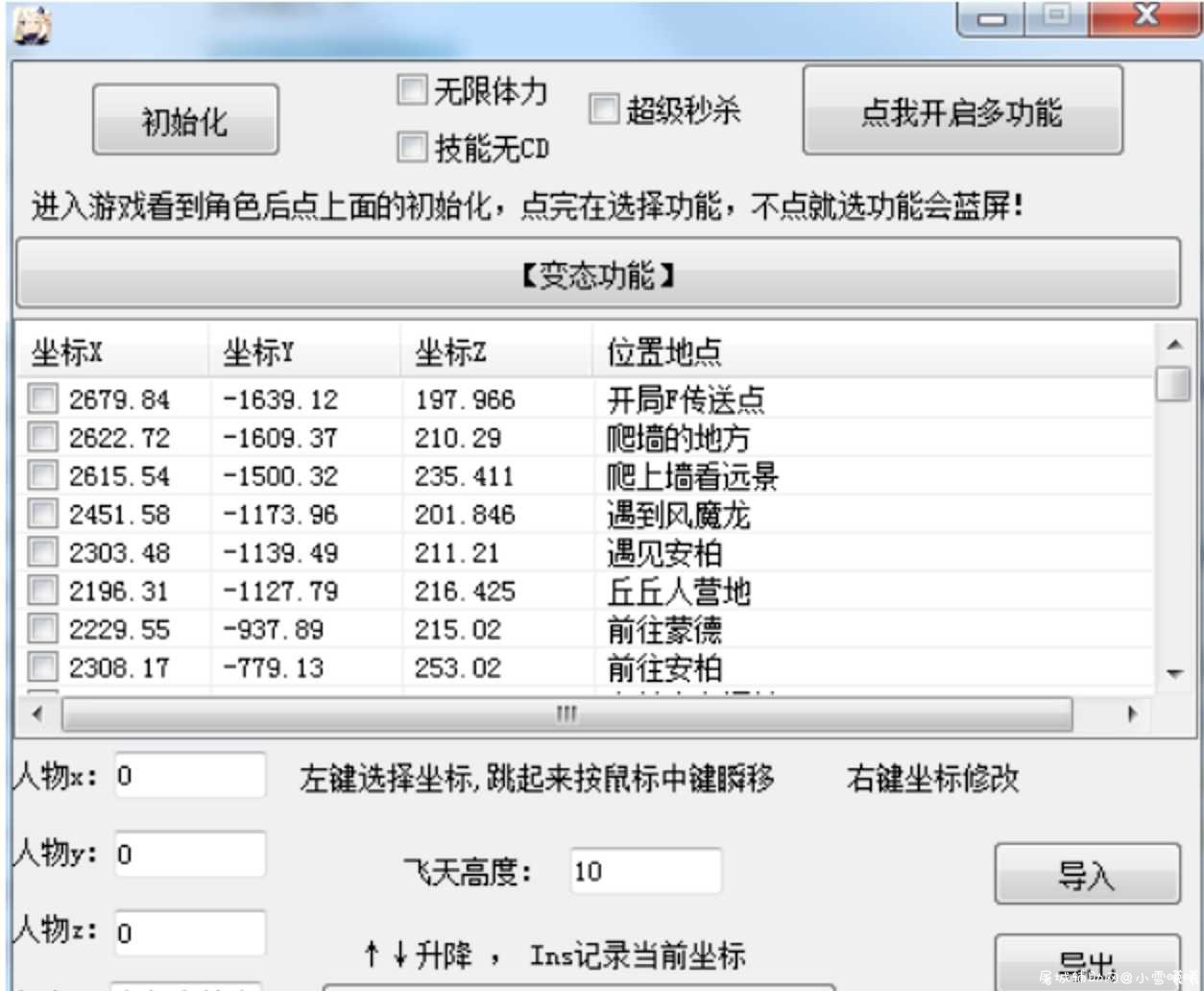Viewport: 1204px width, 991px height.
Task: Click the 飞天高度 value field
Action: pos(645,871)
